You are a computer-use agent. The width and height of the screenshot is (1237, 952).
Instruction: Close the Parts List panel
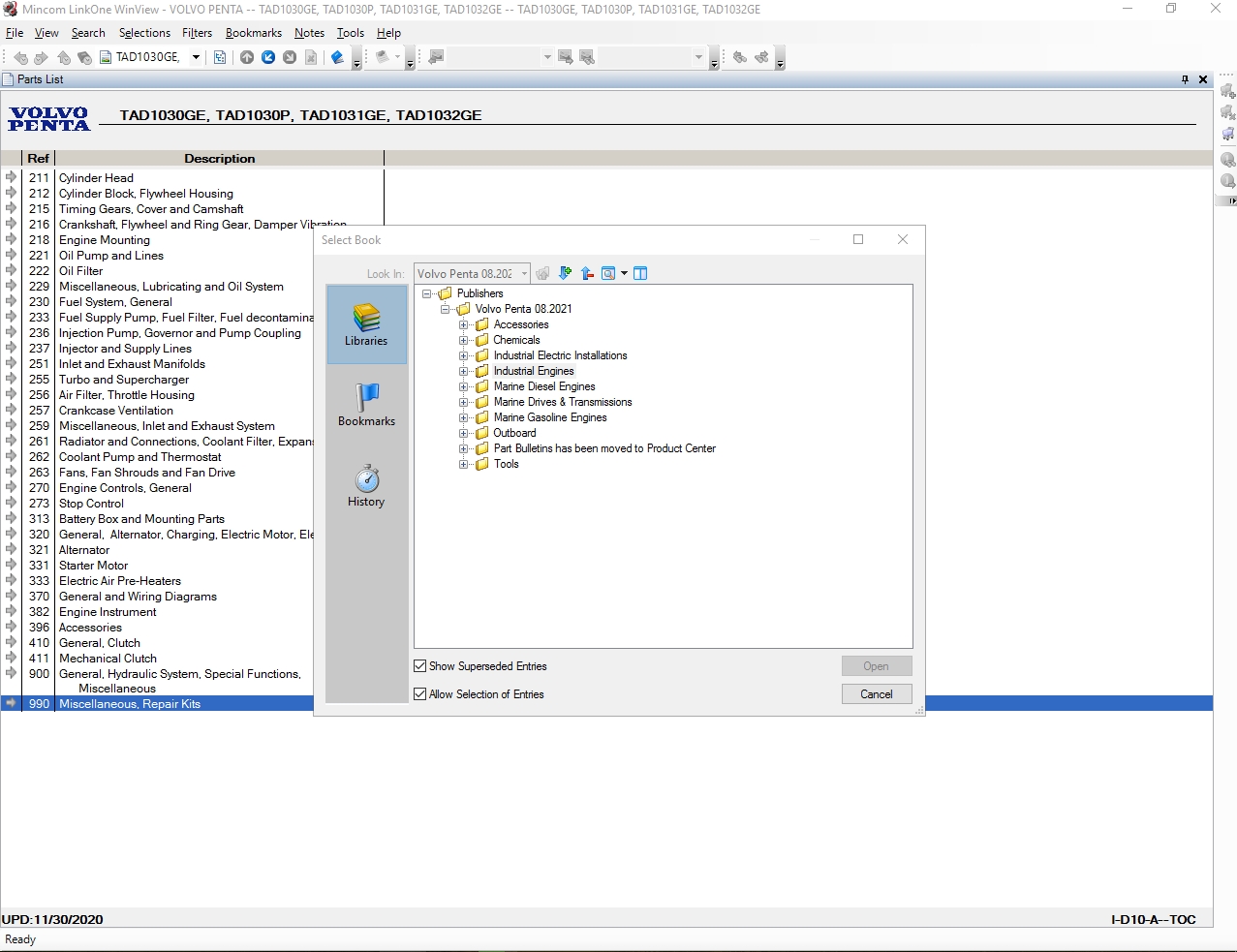click(x=1203, y=79)
